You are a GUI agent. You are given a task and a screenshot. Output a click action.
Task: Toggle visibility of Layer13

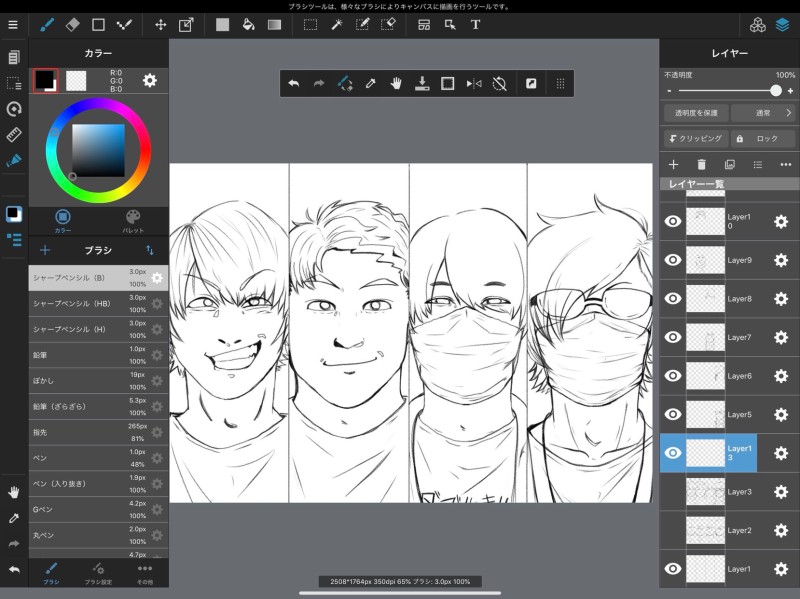673,453
